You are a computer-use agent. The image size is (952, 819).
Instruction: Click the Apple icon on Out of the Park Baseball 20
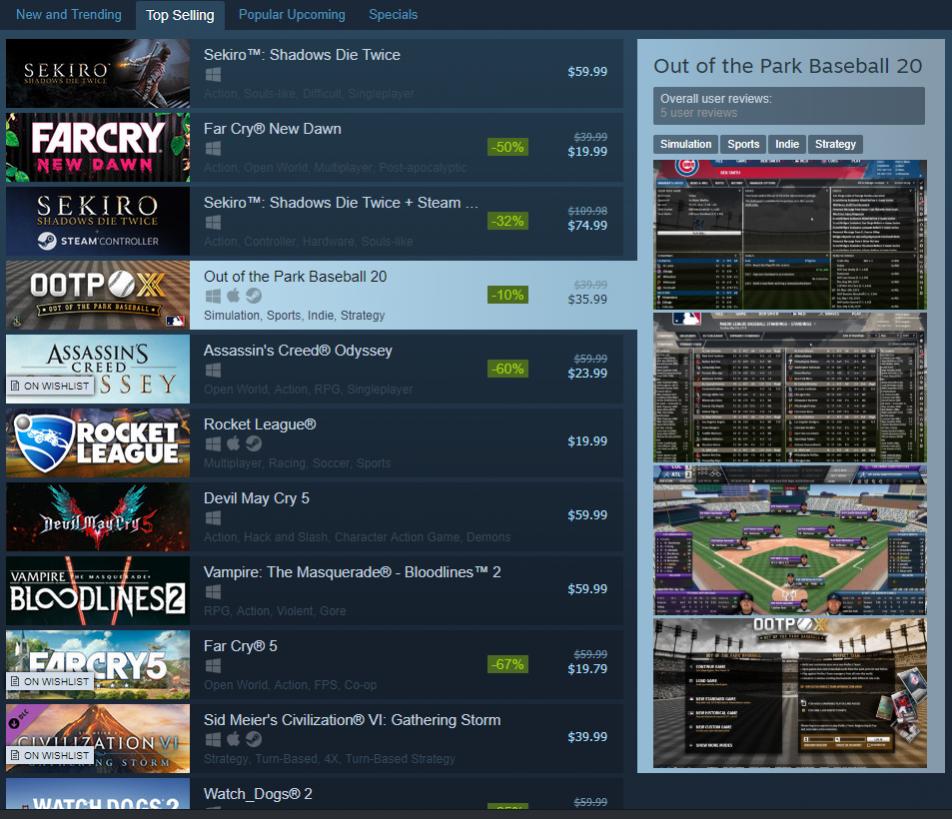coord(233,296)
